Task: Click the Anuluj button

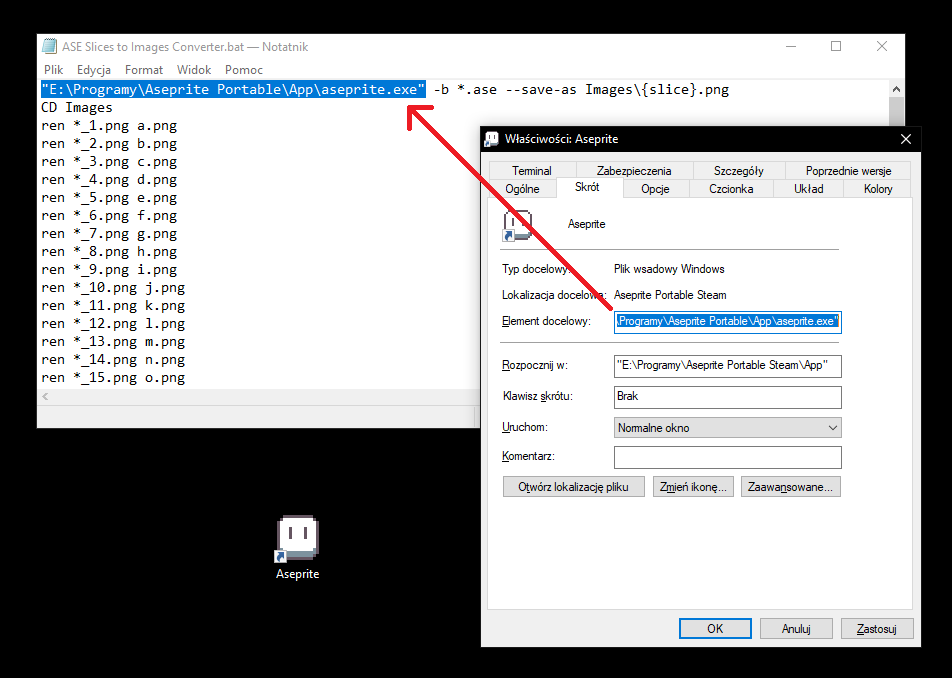Action: click(x=796, y=629)
